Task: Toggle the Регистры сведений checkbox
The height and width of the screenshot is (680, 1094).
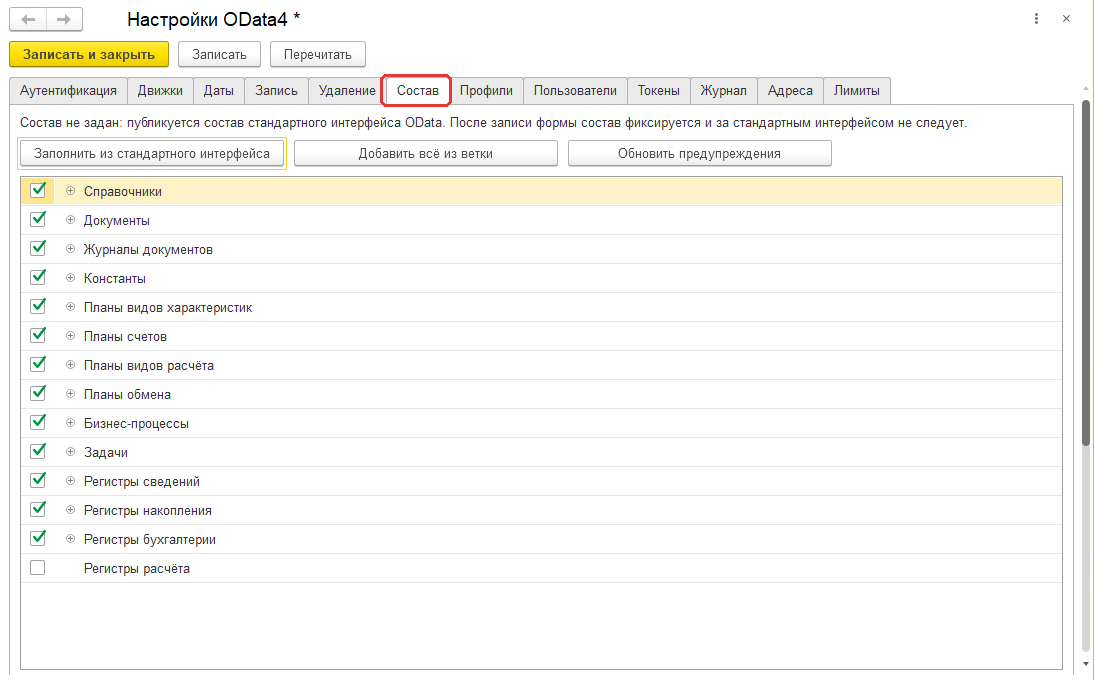Action: 38,481
